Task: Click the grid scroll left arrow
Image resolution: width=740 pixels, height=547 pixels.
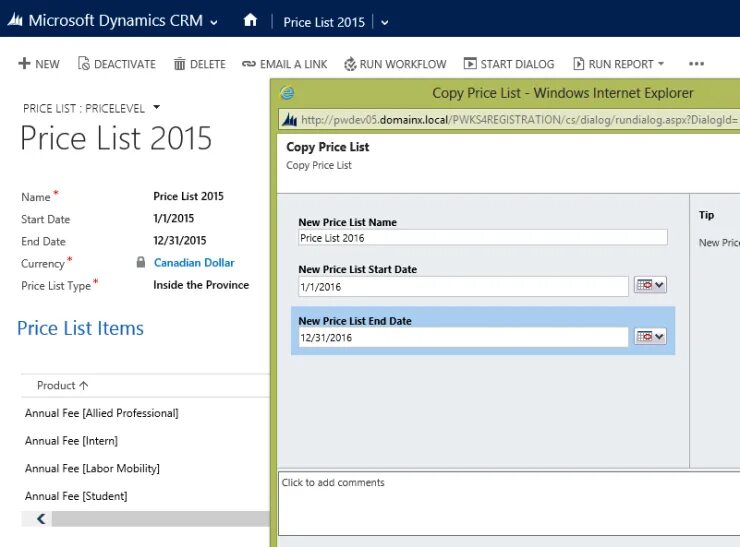Action: click(41, 519)
